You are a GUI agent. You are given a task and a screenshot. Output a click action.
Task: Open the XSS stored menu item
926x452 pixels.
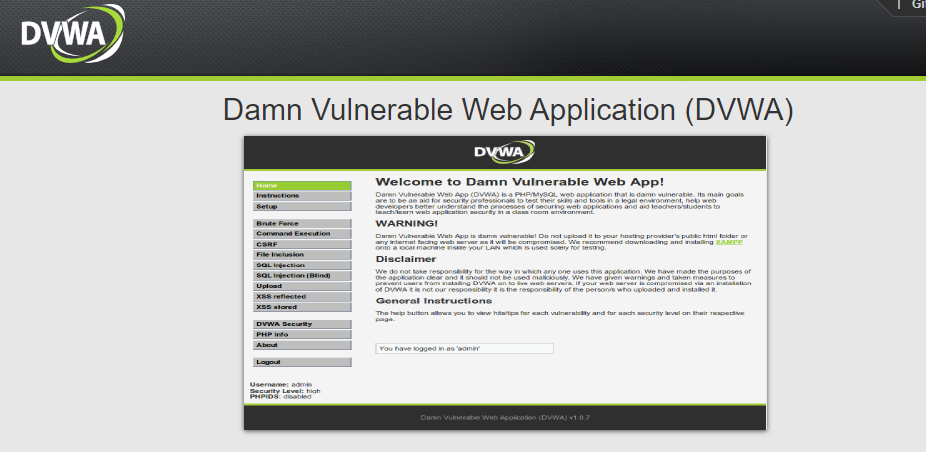point(301,307)
